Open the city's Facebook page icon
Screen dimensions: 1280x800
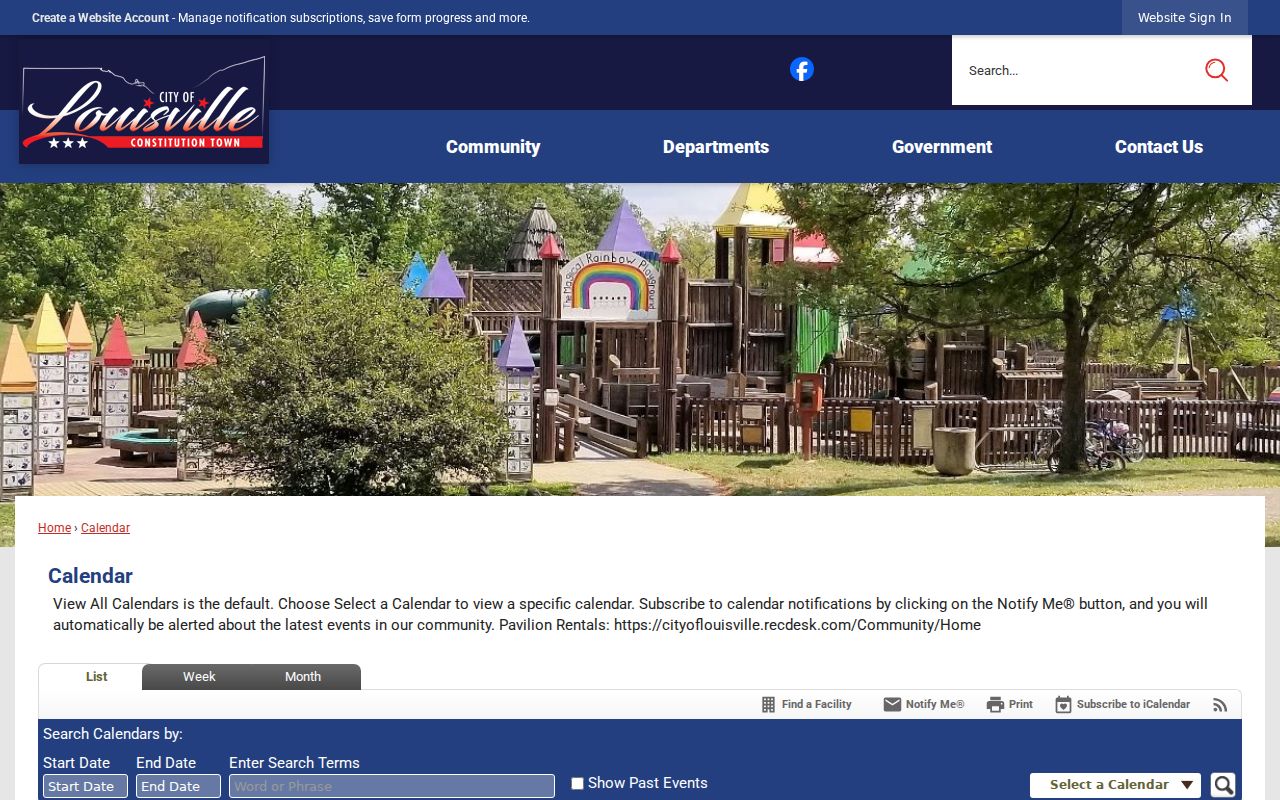pyautogui.click(x=801, y=69)
